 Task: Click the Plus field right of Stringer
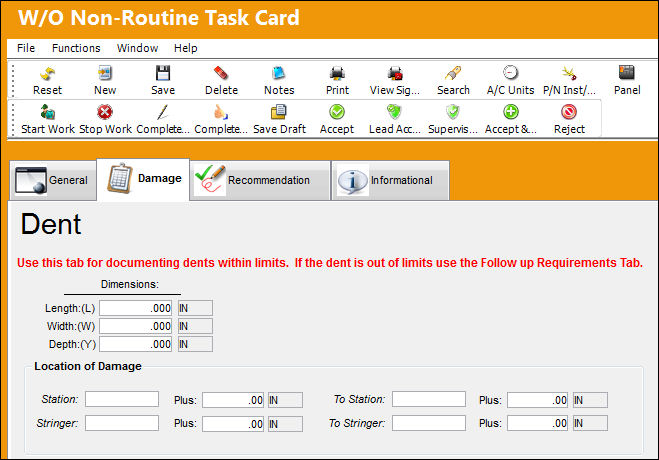point(233,424)
